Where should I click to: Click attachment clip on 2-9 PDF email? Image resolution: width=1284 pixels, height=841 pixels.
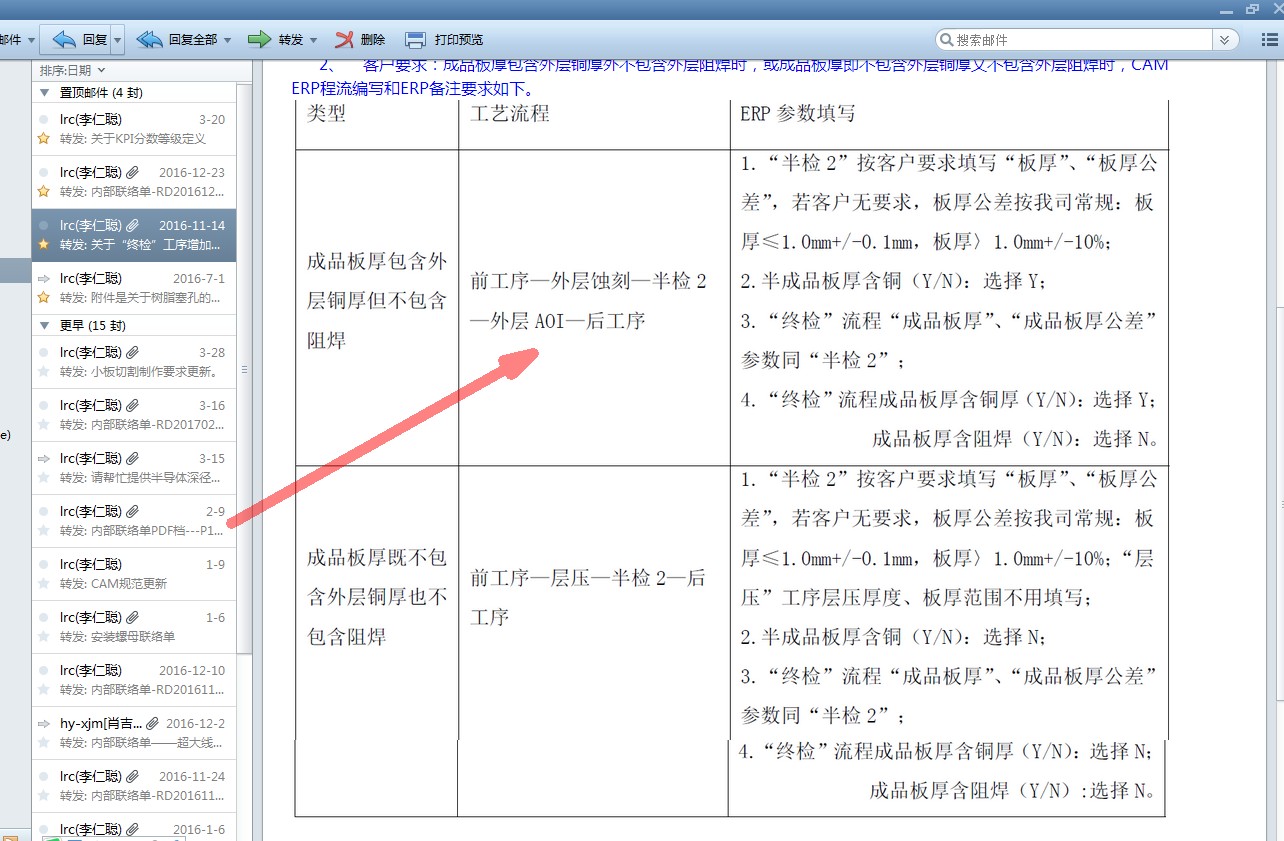[x=133, y=512]
